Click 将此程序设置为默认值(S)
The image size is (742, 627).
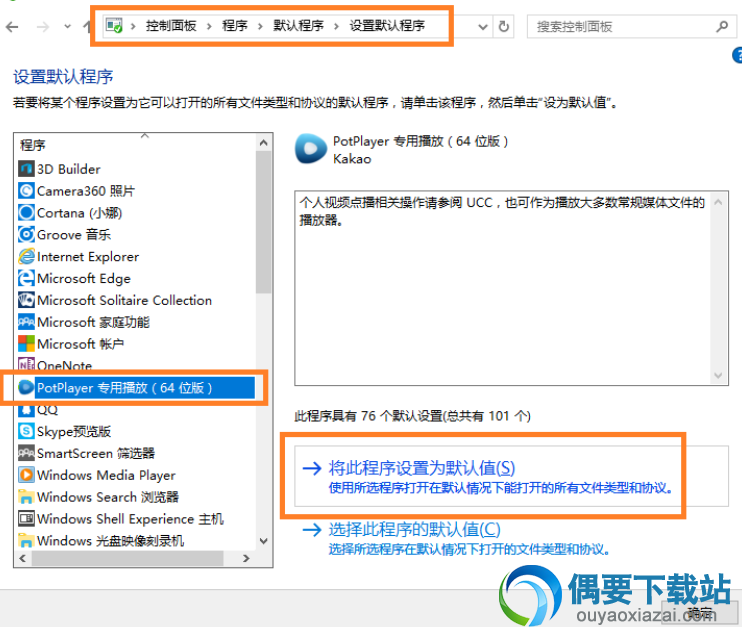click(422, 468)
